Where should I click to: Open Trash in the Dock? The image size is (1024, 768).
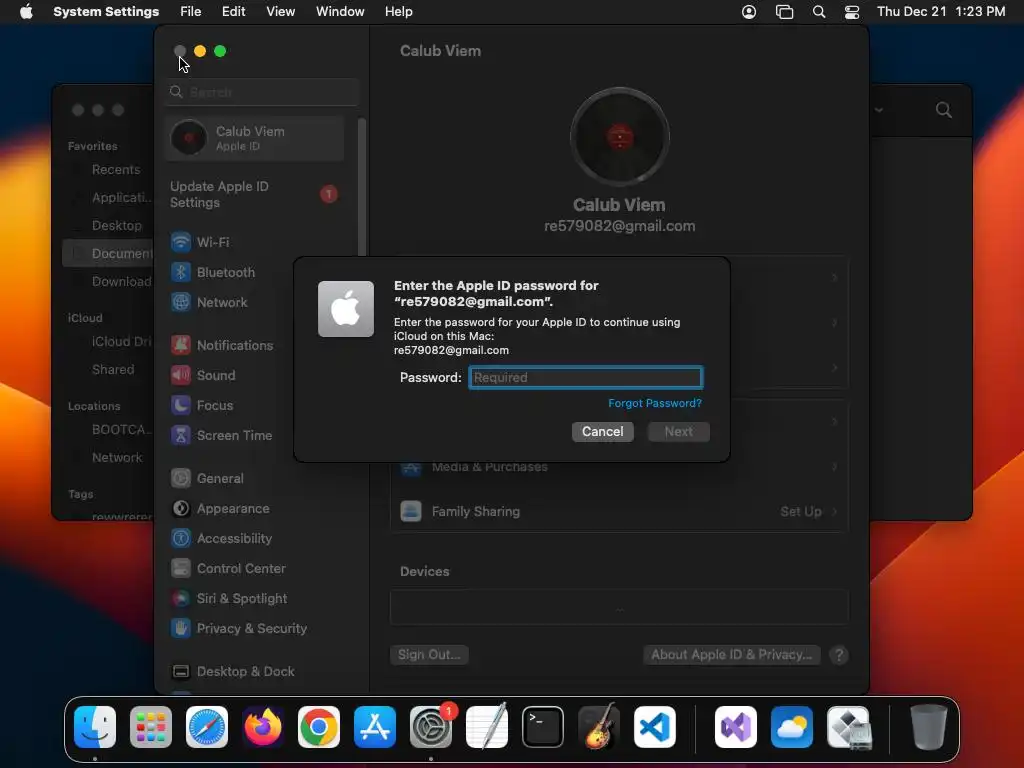click(x=929, y=727)
